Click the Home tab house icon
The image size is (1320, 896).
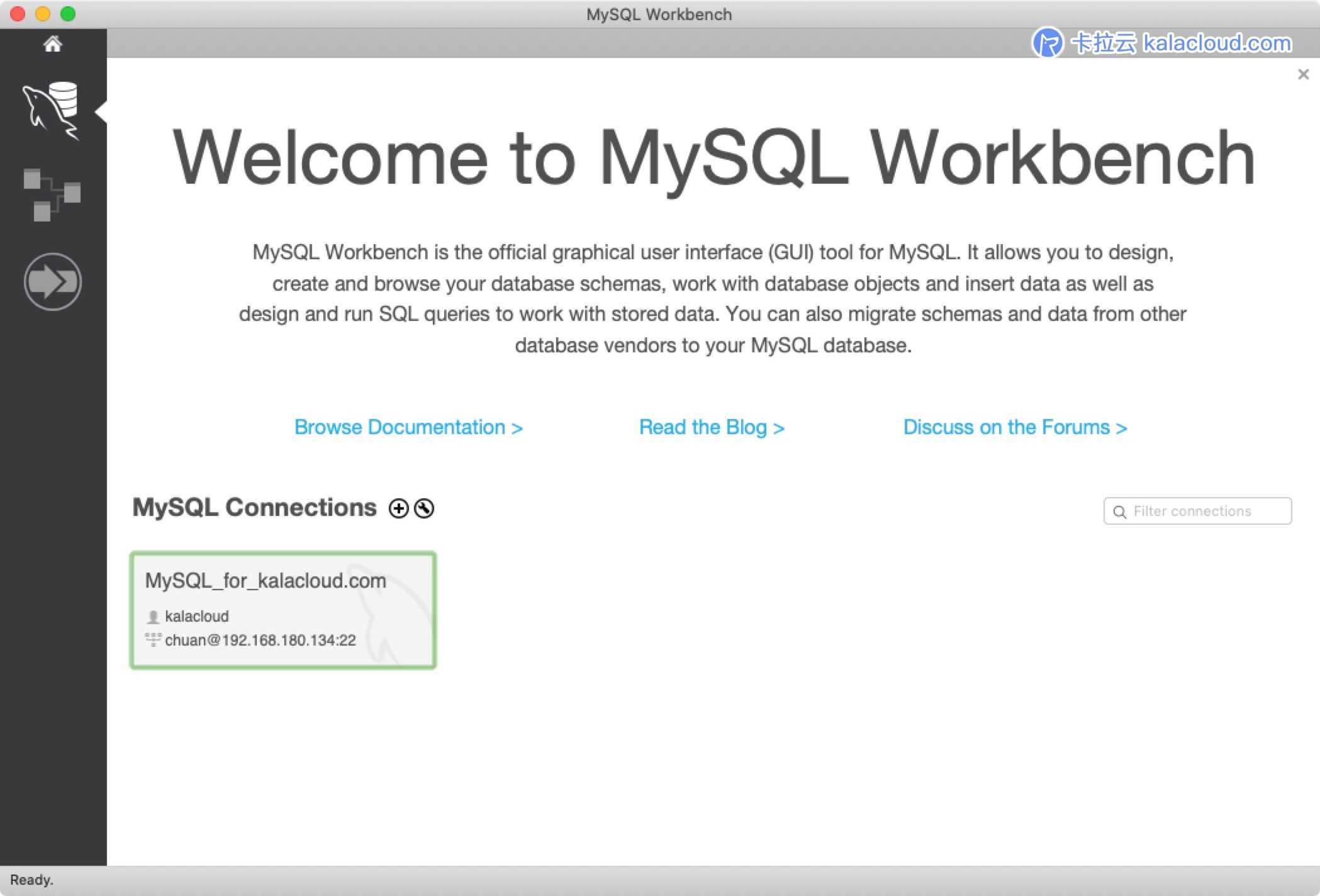pyautogui.click(x=53, y=43)
